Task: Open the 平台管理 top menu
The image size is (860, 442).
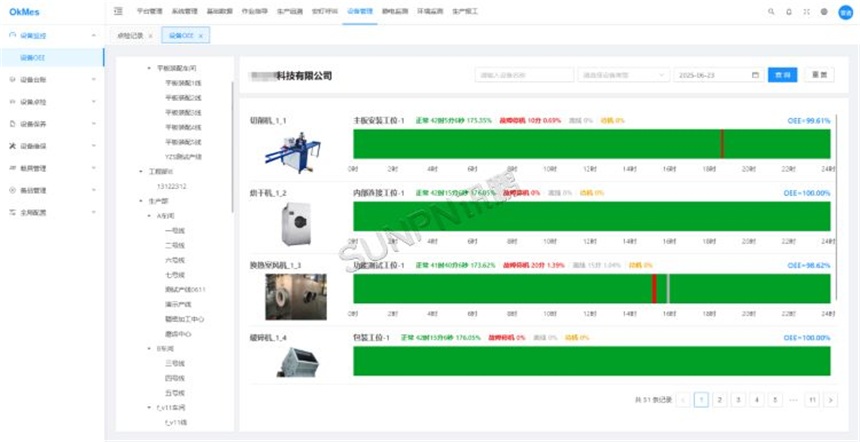Action: 149,11
